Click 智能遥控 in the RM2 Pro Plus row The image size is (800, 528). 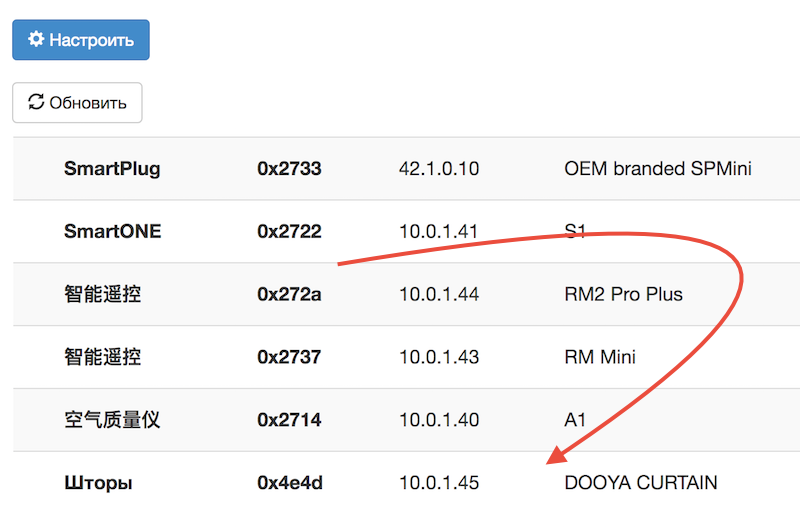[x=102, y=294]
